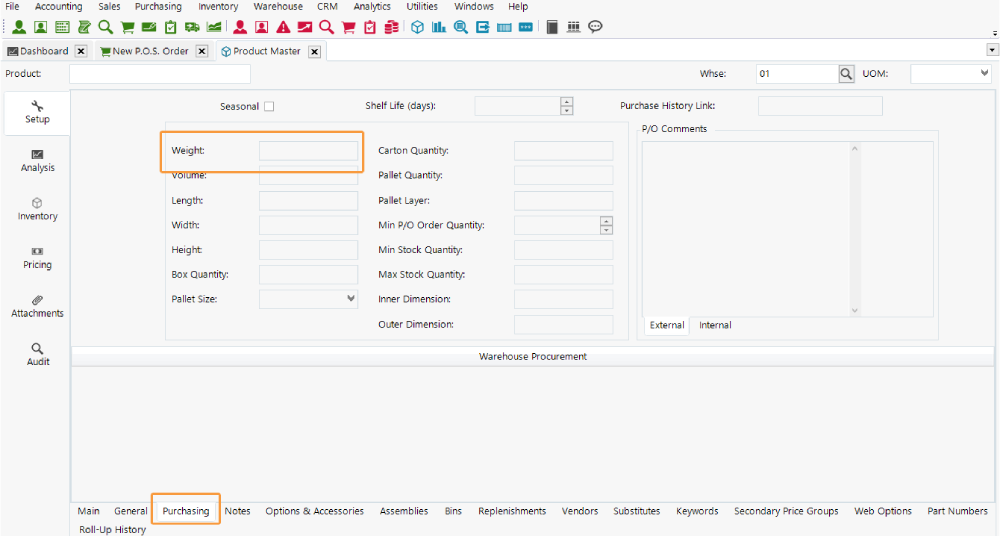This screenshot has width=1000, height=536.
Task: Click the blue inventory search magnifier icon
Action: [460, 27]
